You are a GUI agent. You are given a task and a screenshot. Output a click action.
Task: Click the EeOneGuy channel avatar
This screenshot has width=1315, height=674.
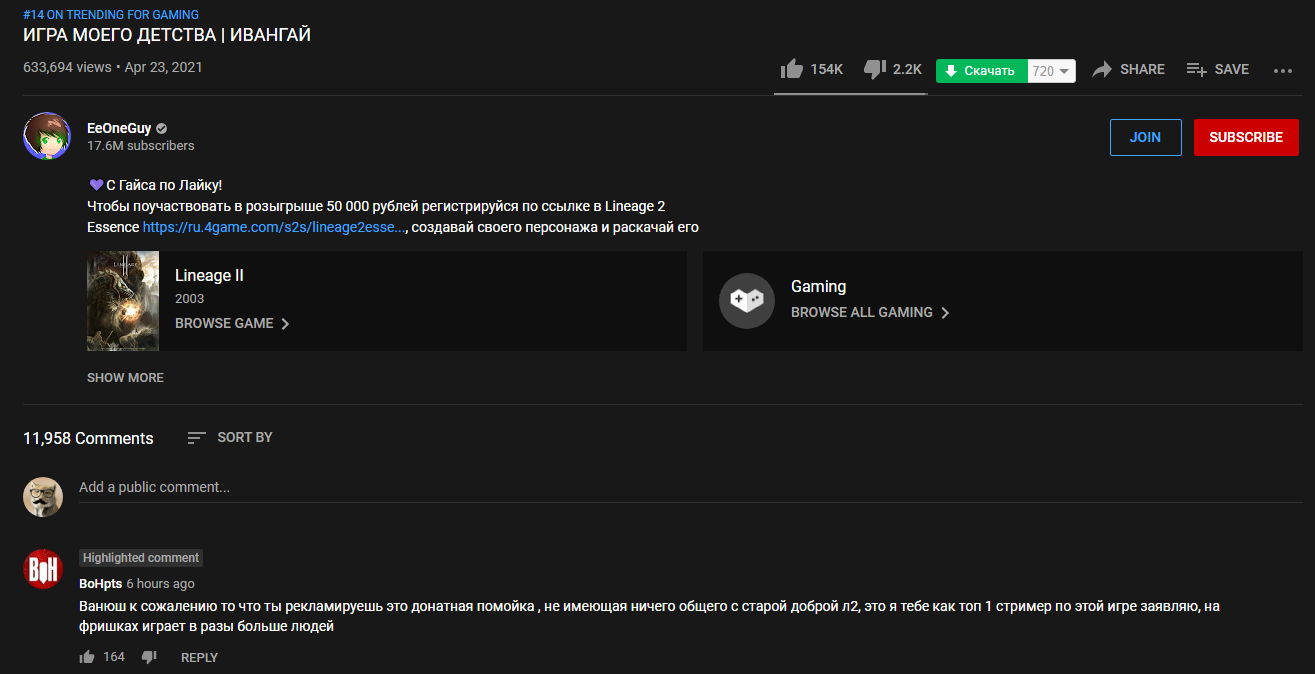[x=47, y=136]
